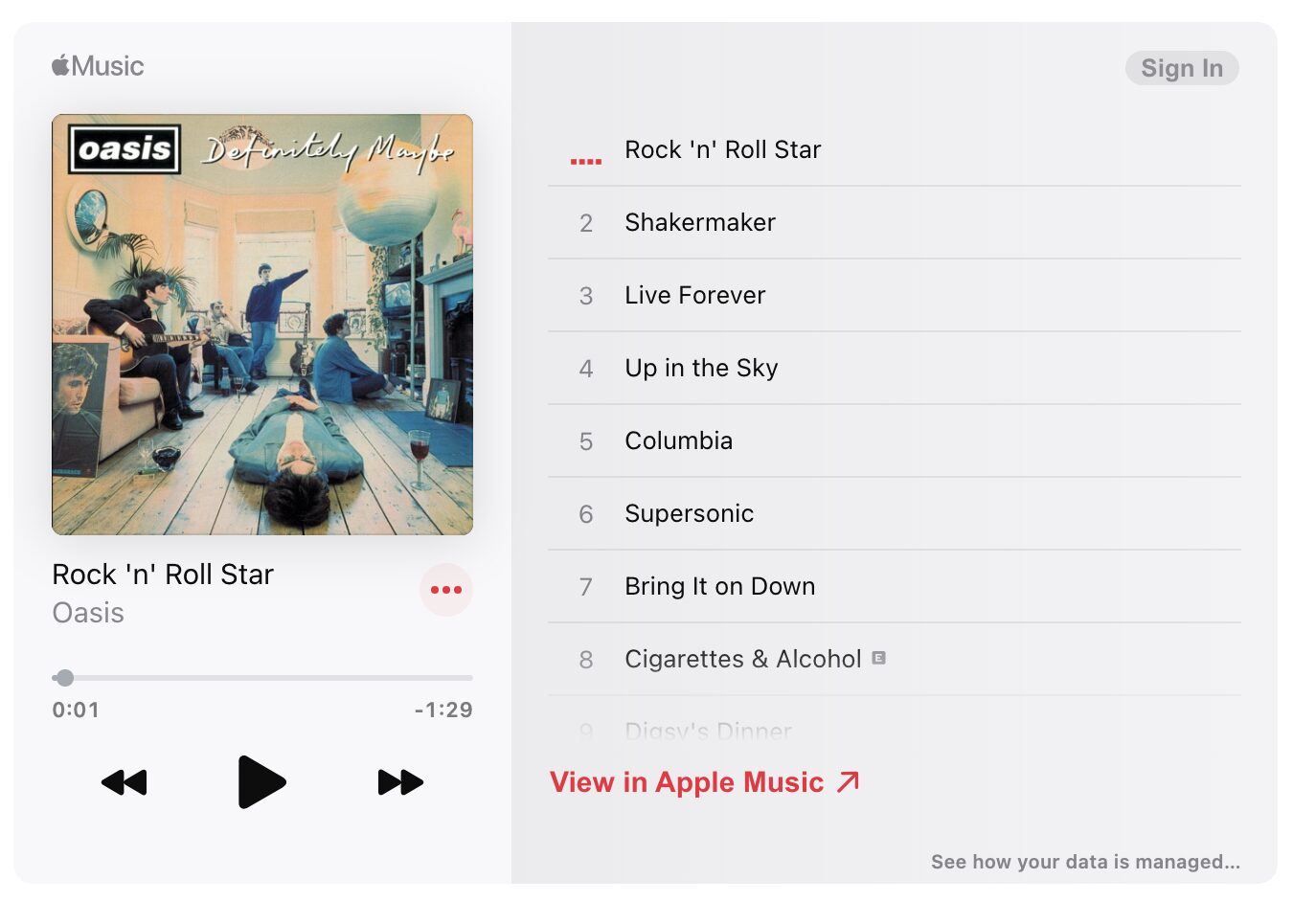The width and height of the screenshot is (1316, 902).
Task: Play the Columbia track
Action: (895, 440)
